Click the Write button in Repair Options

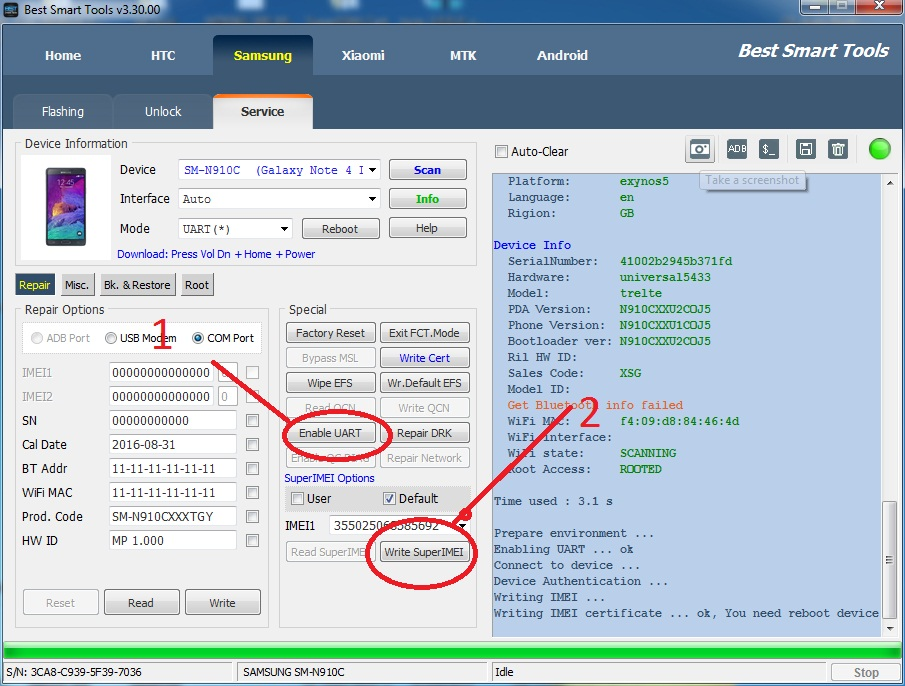tap(223, 603)
